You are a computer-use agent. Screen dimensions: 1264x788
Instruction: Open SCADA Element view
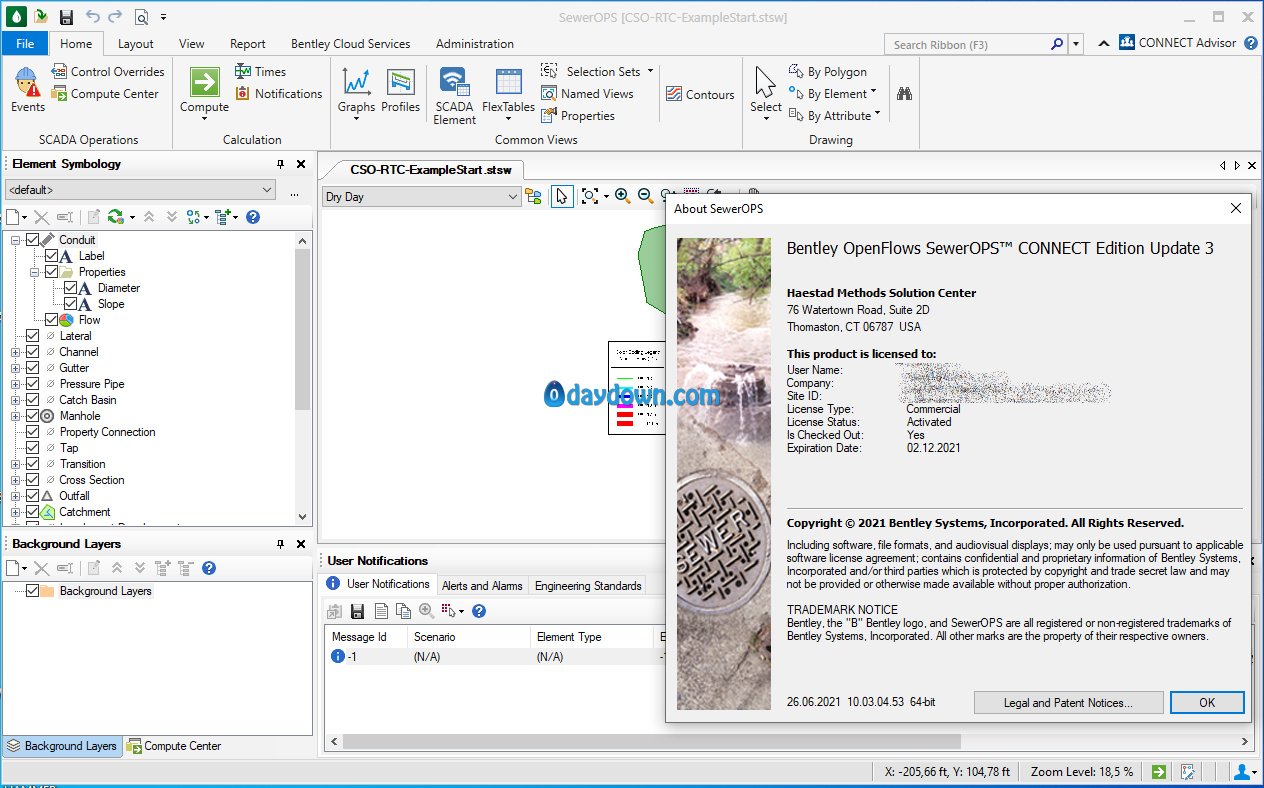(x=455, y=96)
